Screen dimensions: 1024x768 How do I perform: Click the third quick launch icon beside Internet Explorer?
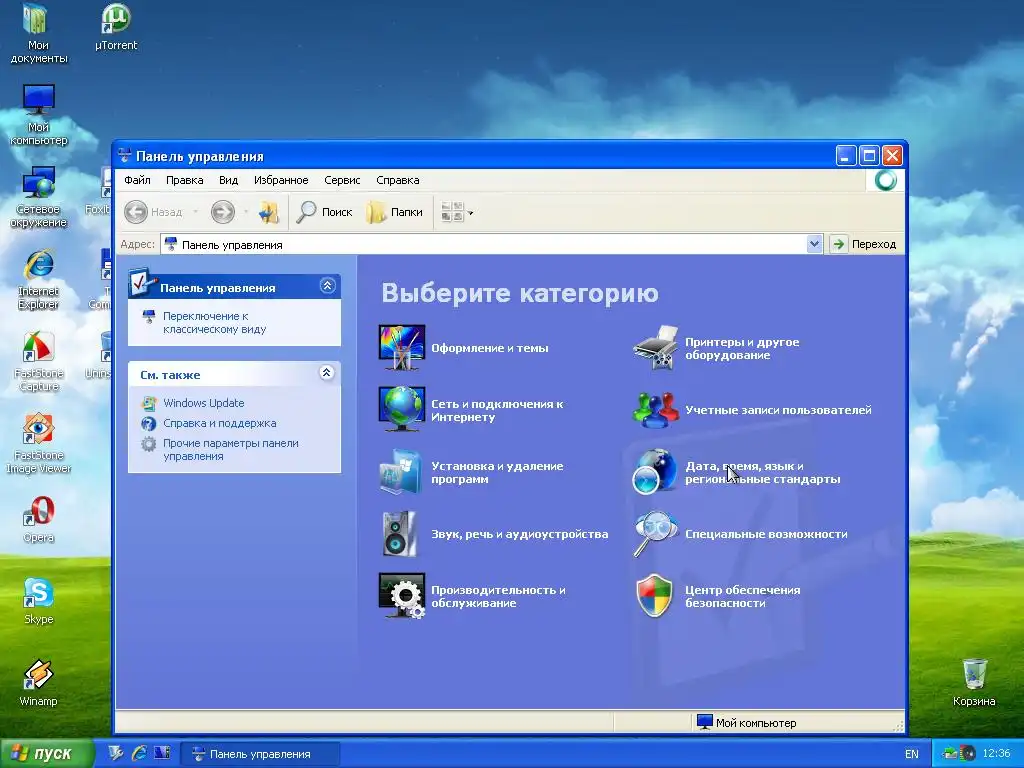(x=162, y=753)
